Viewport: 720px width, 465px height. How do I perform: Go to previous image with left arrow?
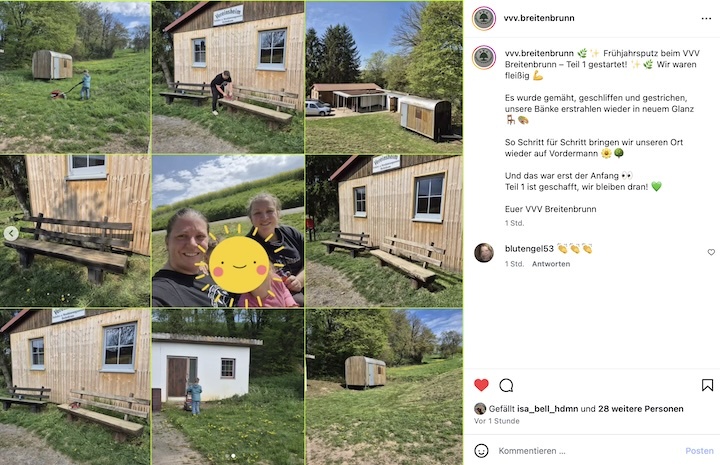coord(11,234)
